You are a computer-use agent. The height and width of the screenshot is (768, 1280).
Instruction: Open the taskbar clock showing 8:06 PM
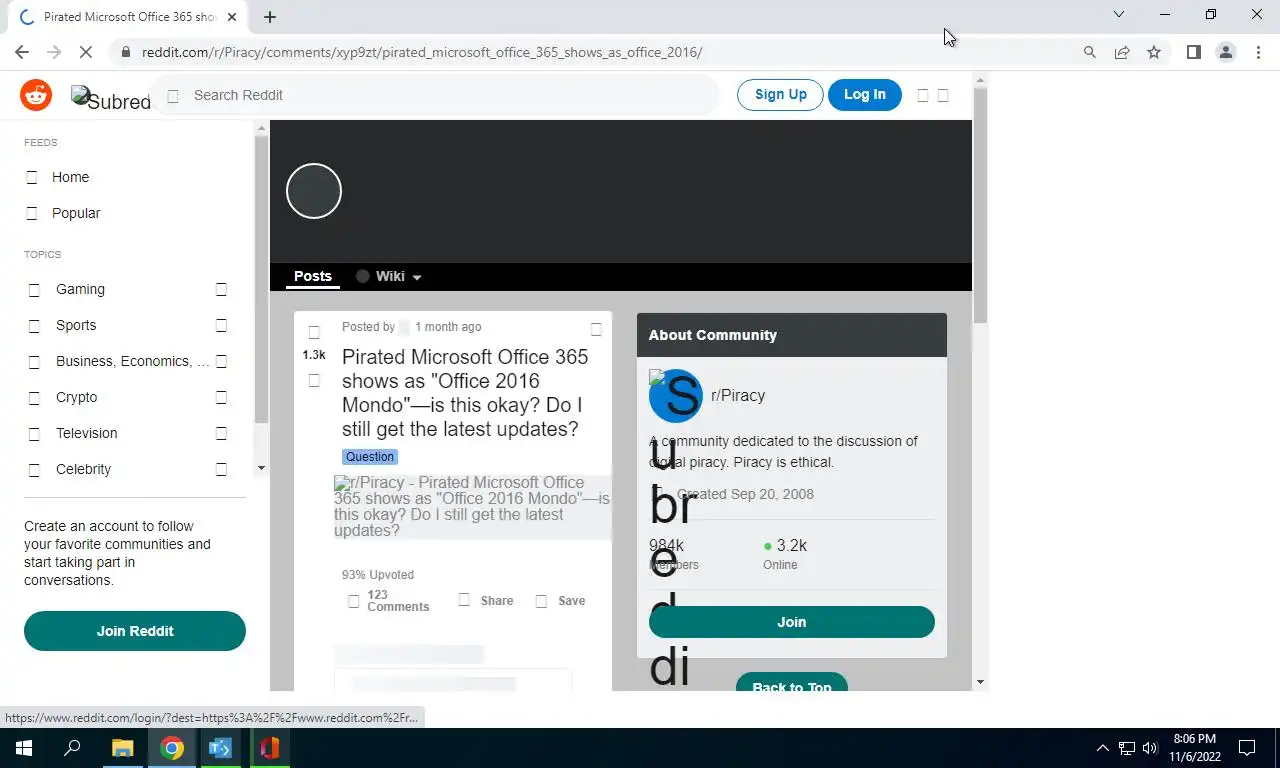point(1194,748)
